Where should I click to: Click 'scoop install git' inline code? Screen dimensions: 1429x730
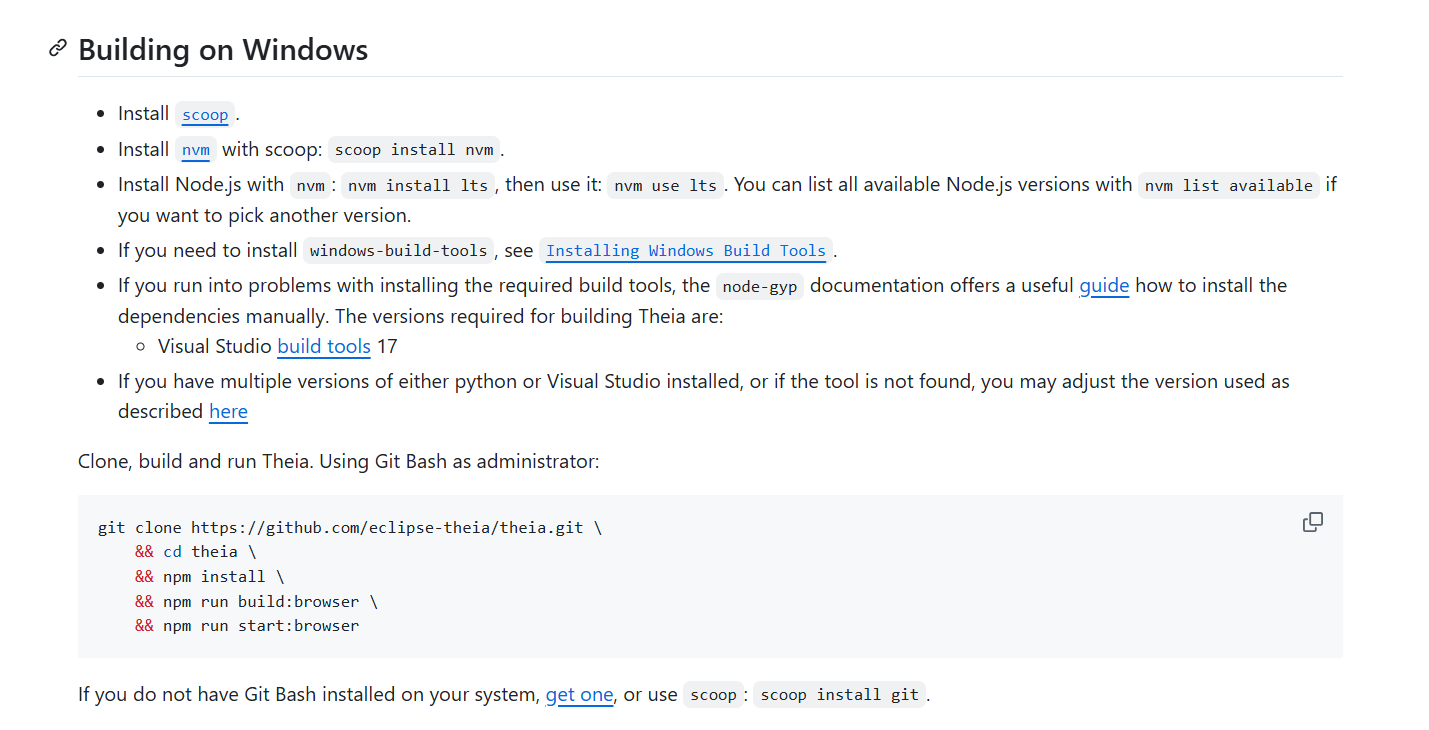coord(839,695)
